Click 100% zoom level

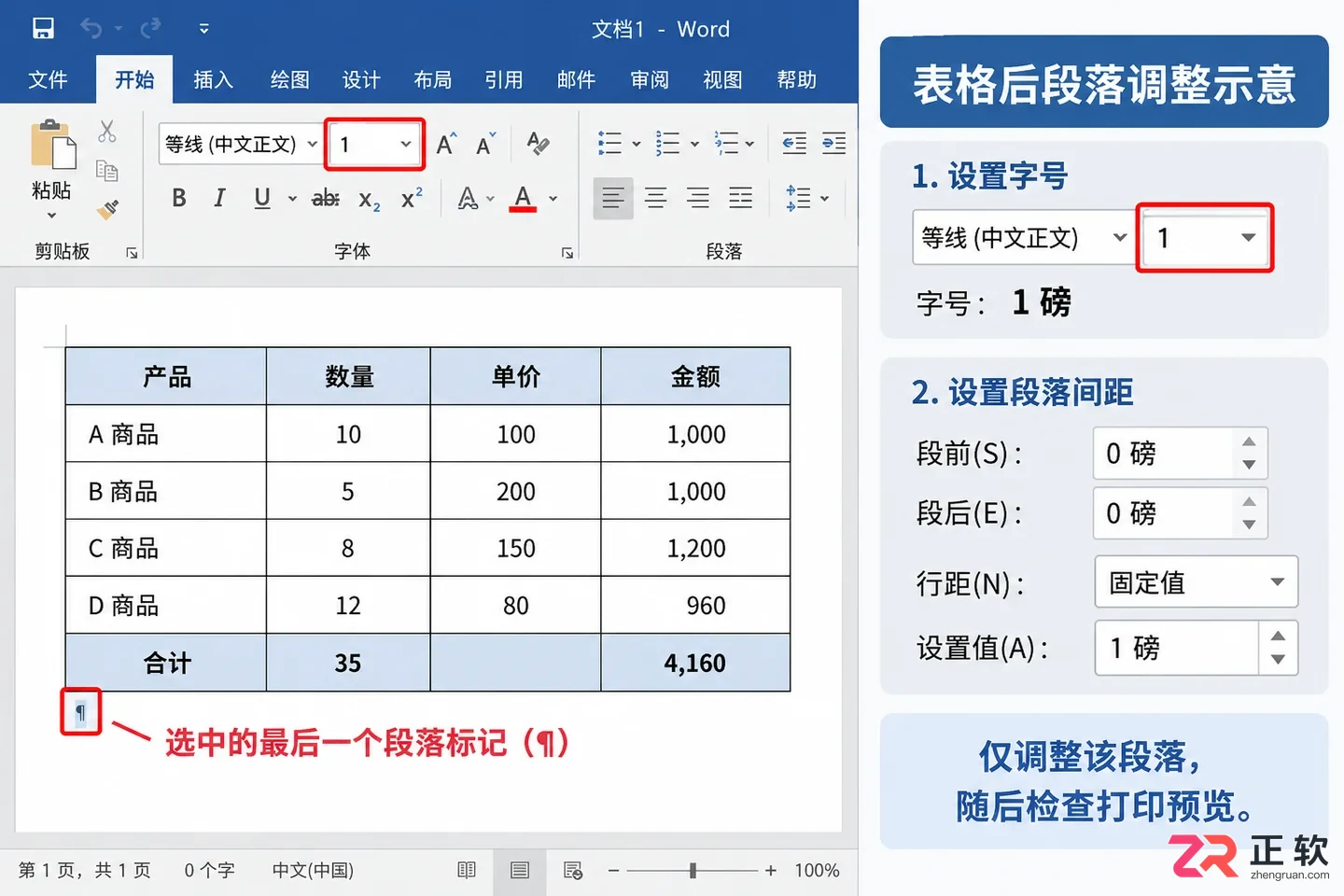pyautogui.click(x=817, y=870)
